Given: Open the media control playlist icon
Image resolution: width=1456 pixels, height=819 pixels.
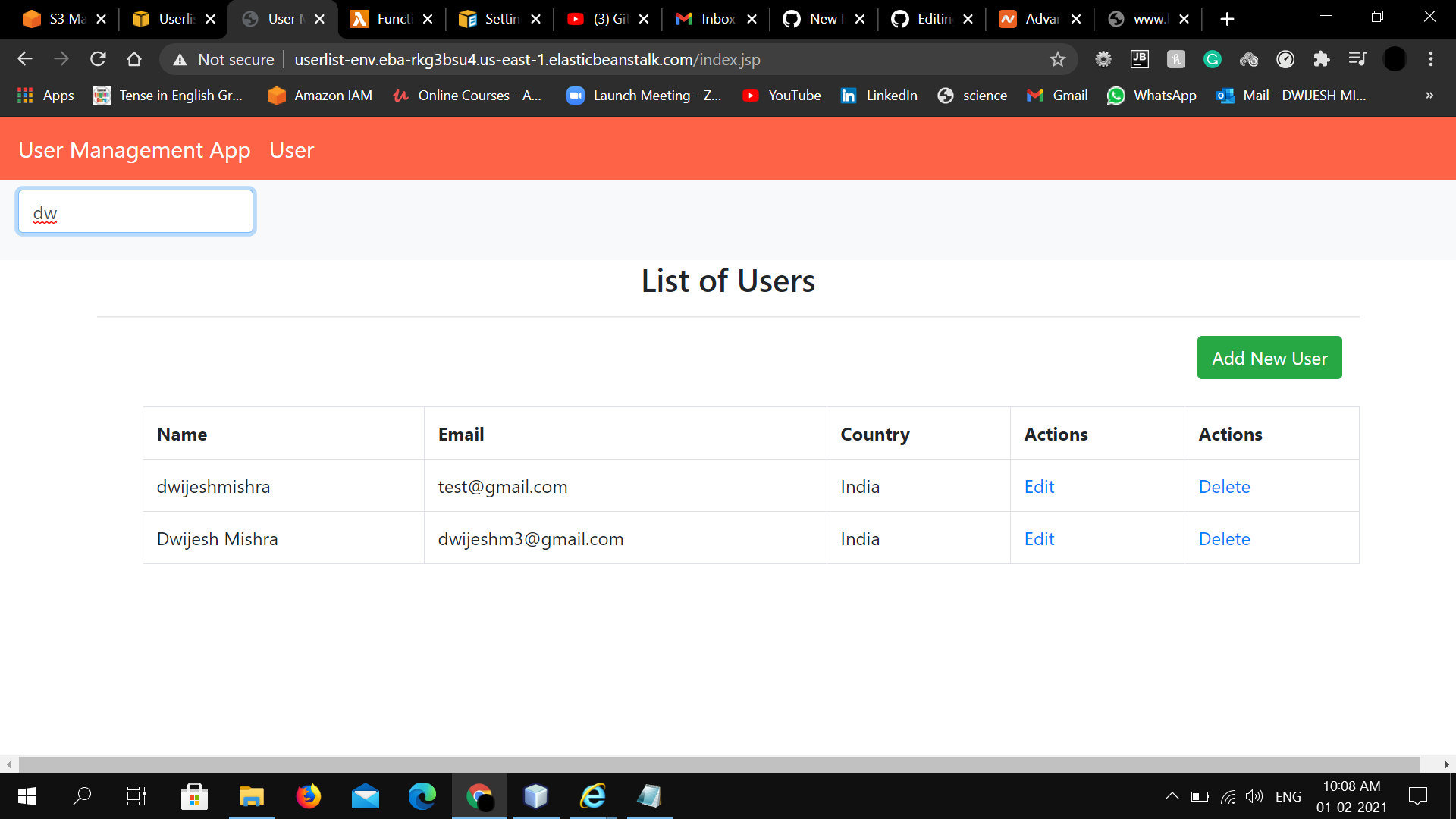Looking at the screenshot, I should coord(1357,59).
